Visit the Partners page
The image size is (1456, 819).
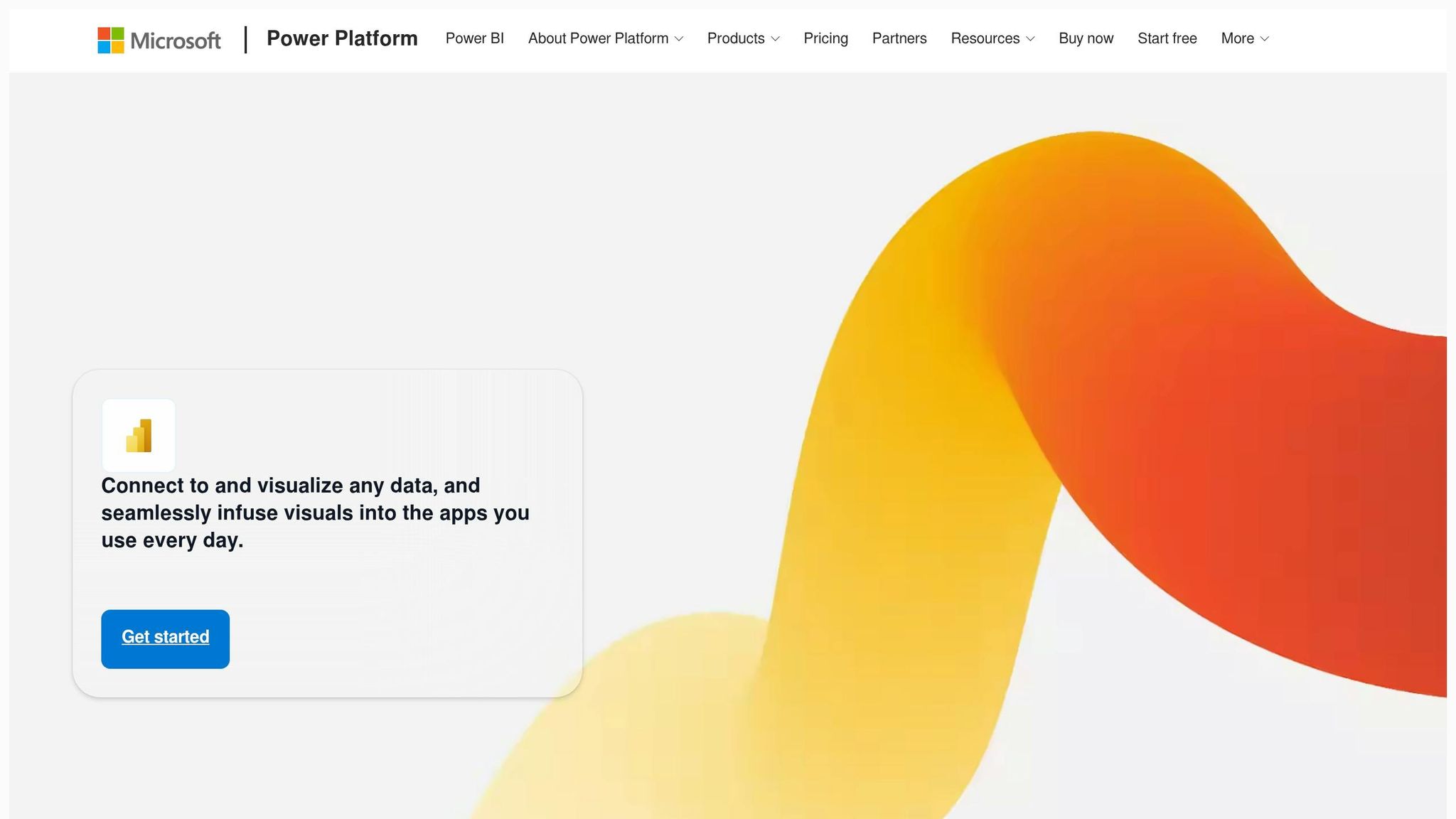(899, 38)
